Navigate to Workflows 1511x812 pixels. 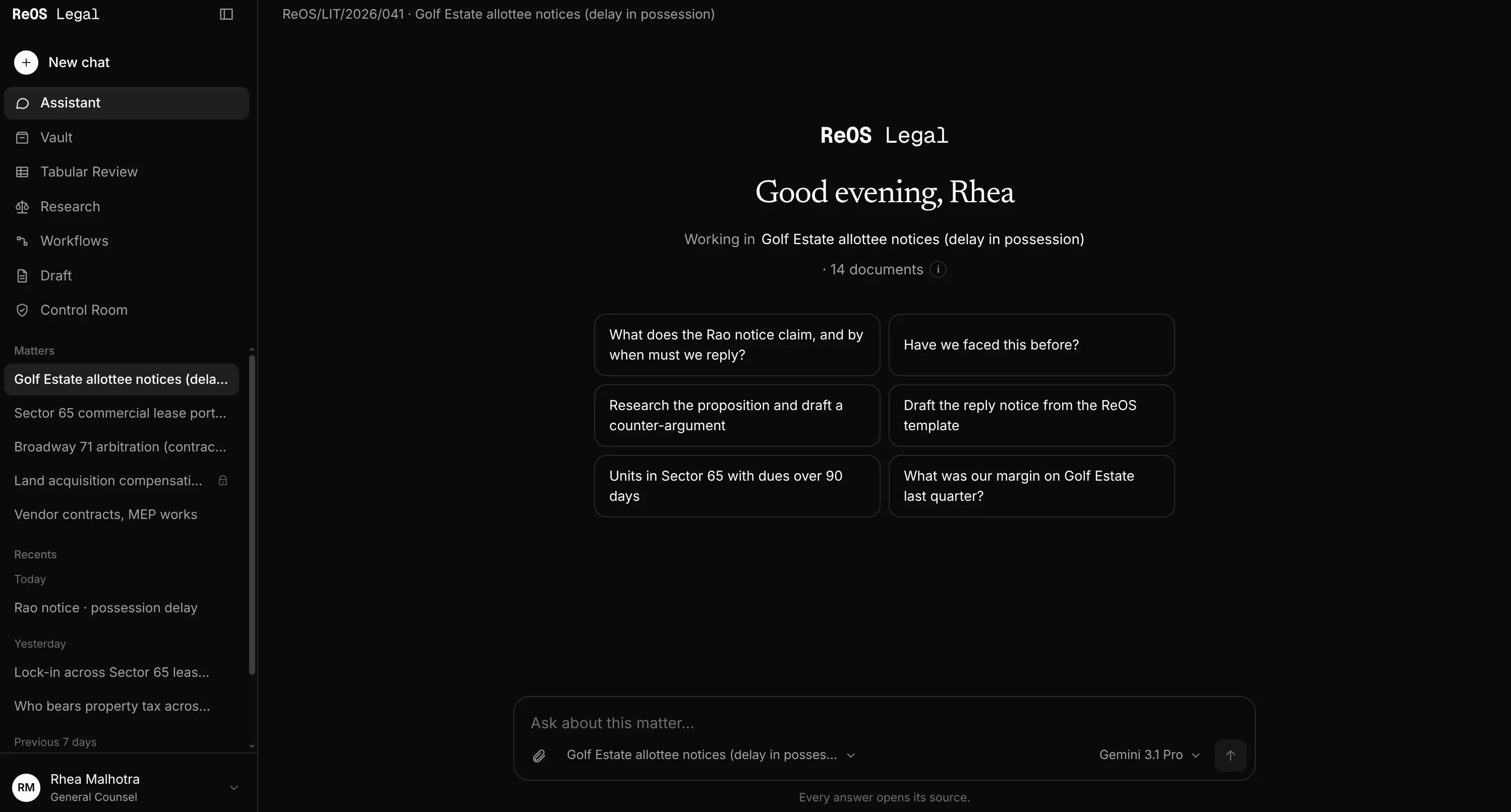127,241
